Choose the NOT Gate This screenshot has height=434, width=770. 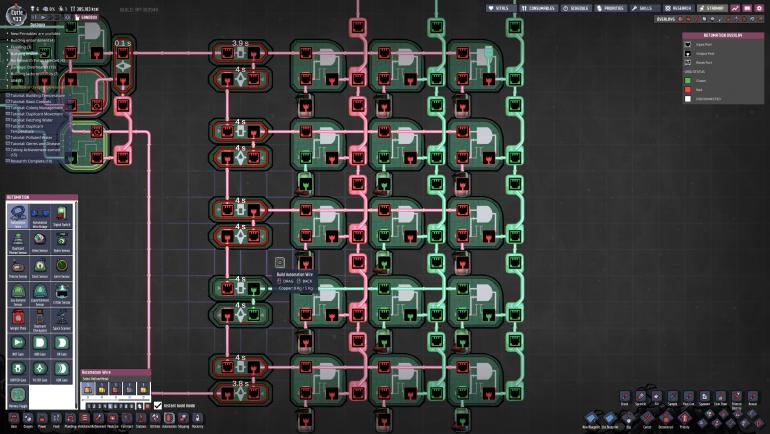point(18,346)
